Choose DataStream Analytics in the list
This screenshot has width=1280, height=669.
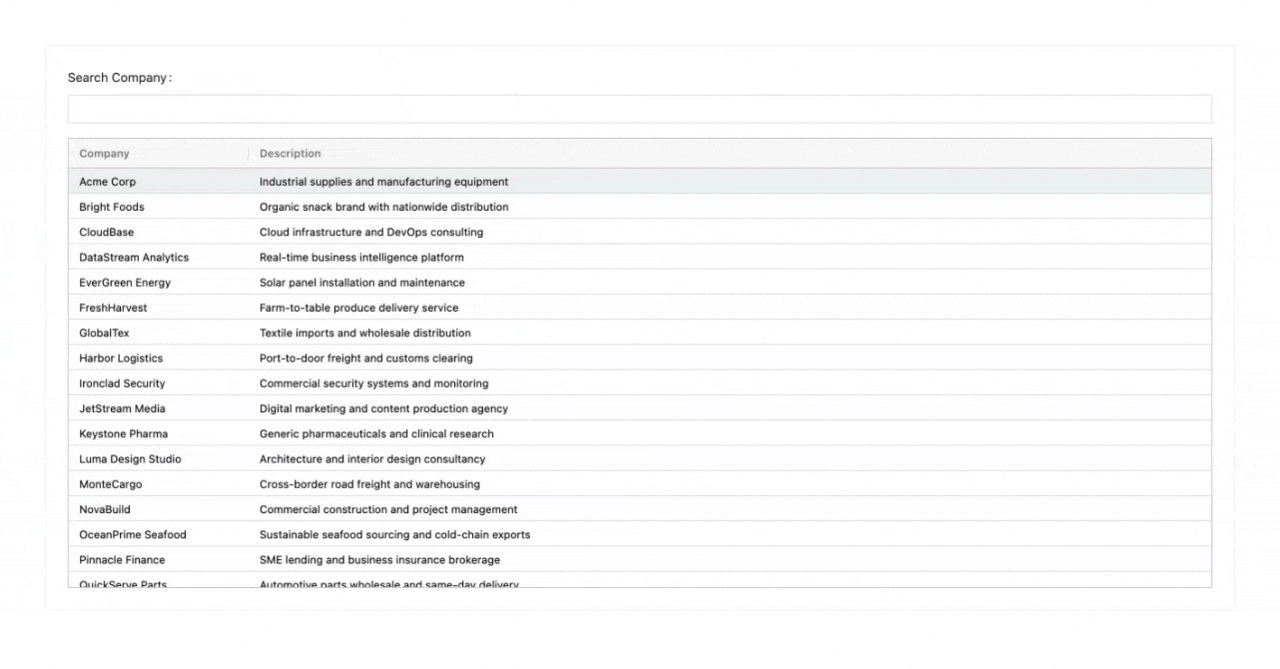tap(134, 257)
